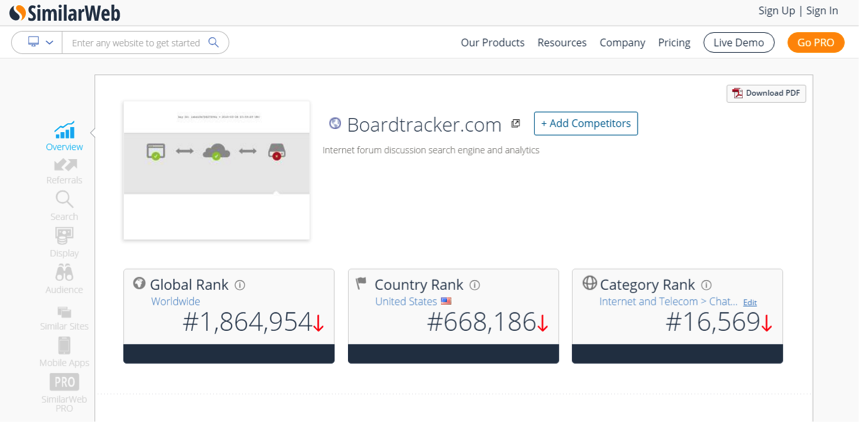Image resolution: width=859 pixels, height=422 pixels.
Task: Click the United States country link
Action: [x=406, y=301]
